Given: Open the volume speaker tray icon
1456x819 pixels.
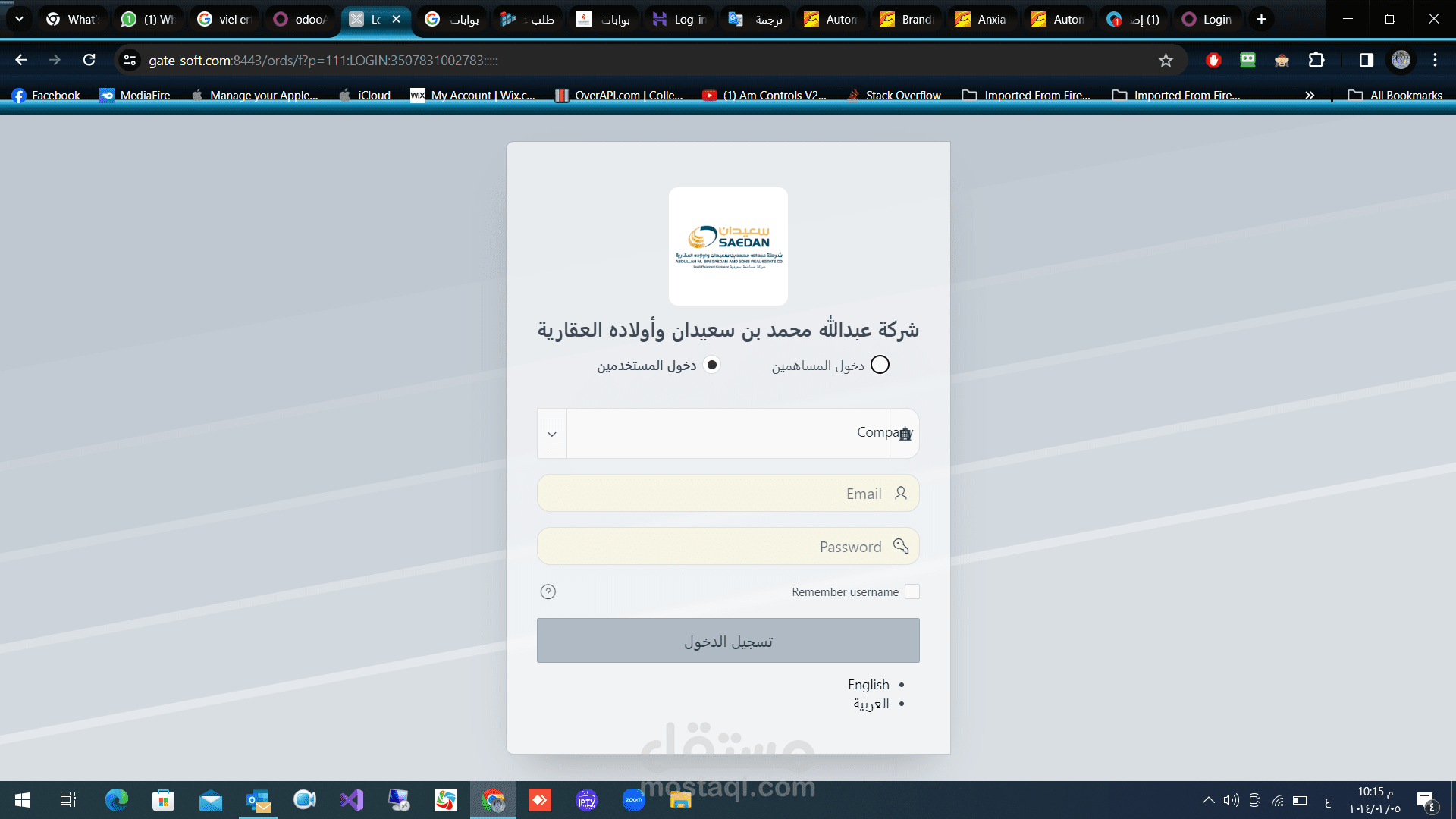Looking at the screenshot, I should tap(1231, 800).
